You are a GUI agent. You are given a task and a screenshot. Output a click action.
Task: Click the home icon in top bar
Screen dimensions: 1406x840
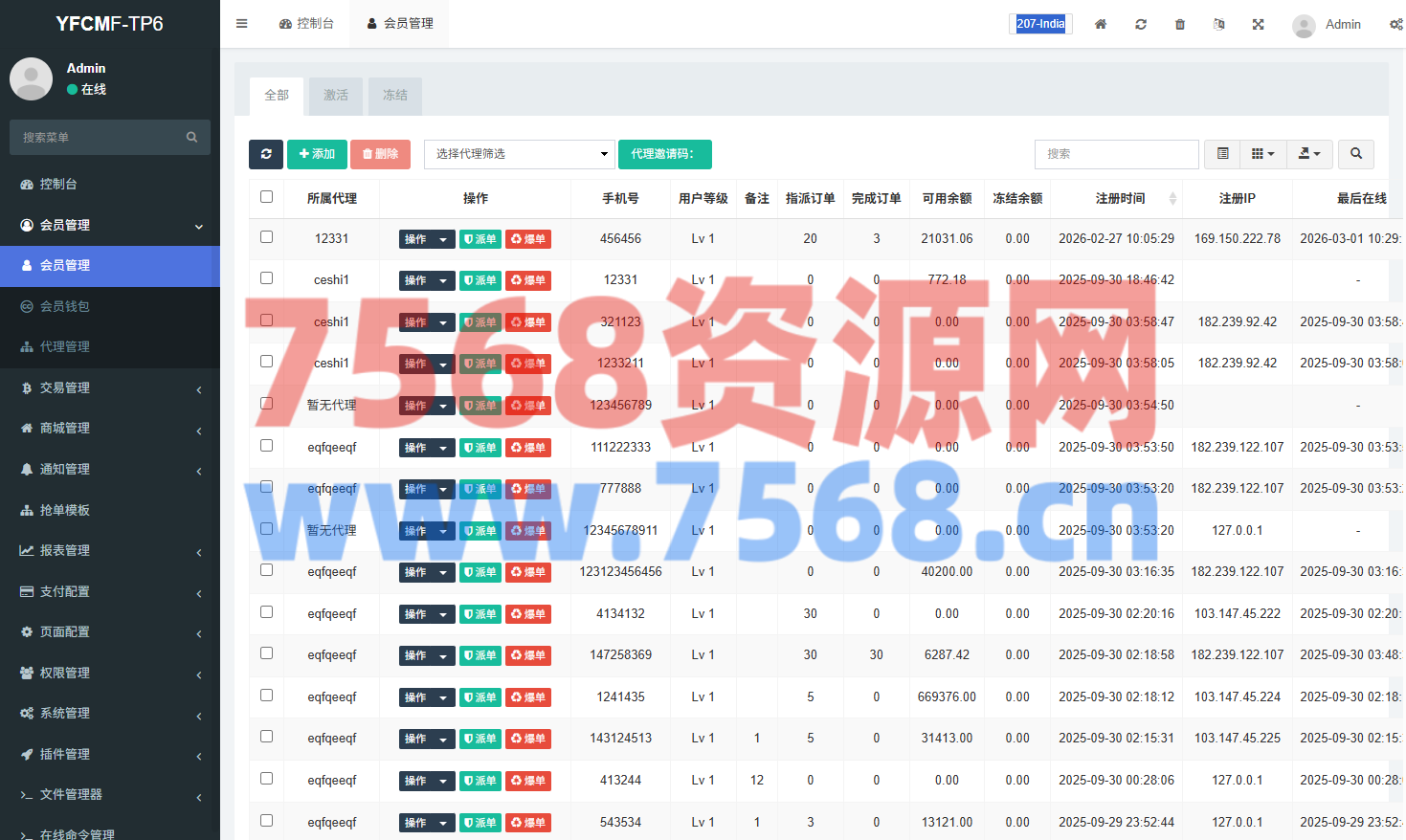pos(1101,24)
